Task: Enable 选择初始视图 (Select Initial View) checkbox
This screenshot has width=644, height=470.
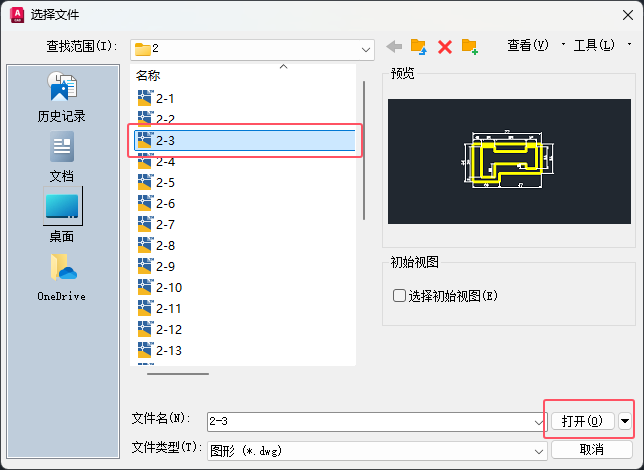Action: 399,295
